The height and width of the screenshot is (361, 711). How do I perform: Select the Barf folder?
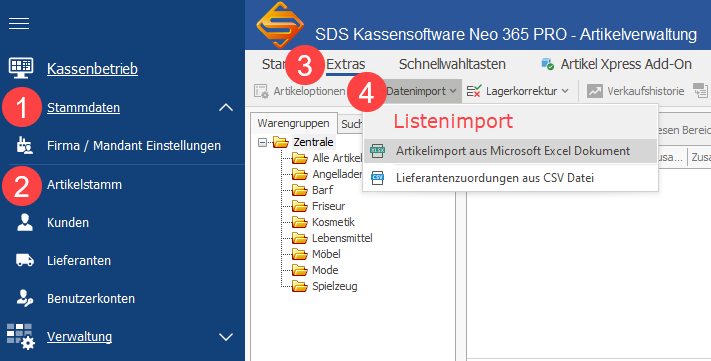(x=322, y=190)
